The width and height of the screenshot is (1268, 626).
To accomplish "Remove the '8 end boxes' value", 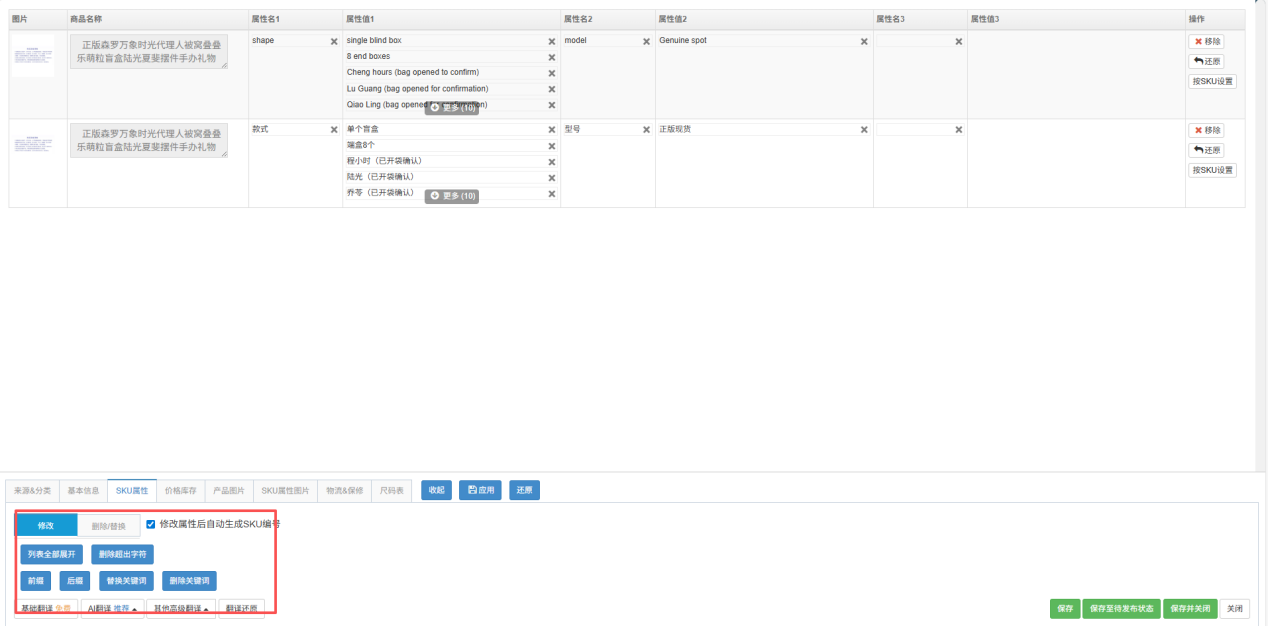I will pos(551,57).
